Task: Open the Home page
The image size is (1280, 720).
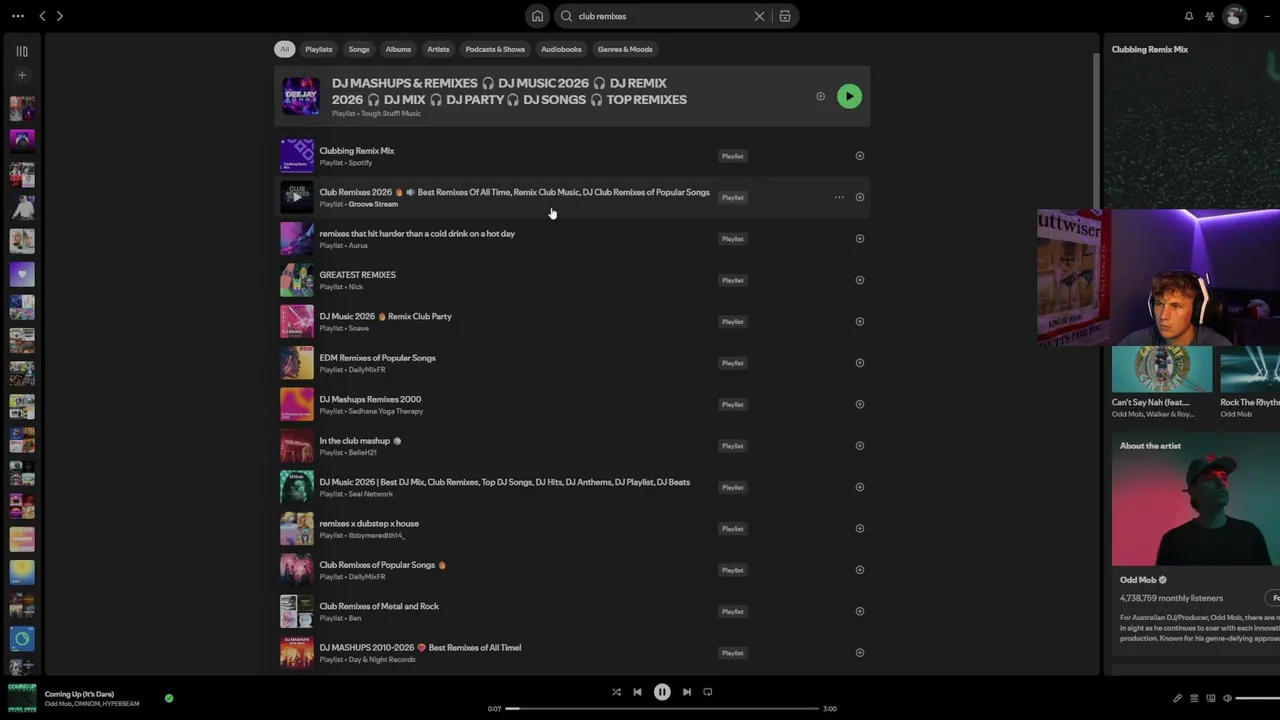Action: 538,16
